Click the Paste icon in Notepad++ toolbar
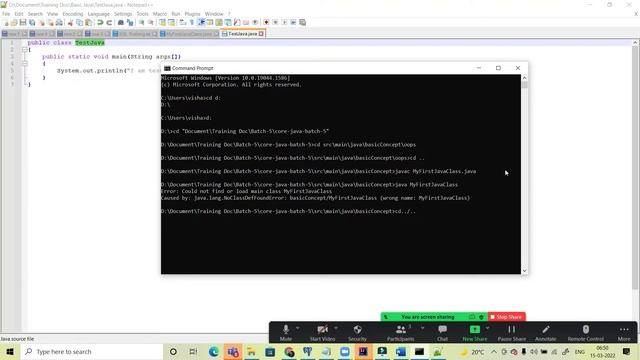Image resolution: width=640 pixels, height=360 pixels. [88, 22]
